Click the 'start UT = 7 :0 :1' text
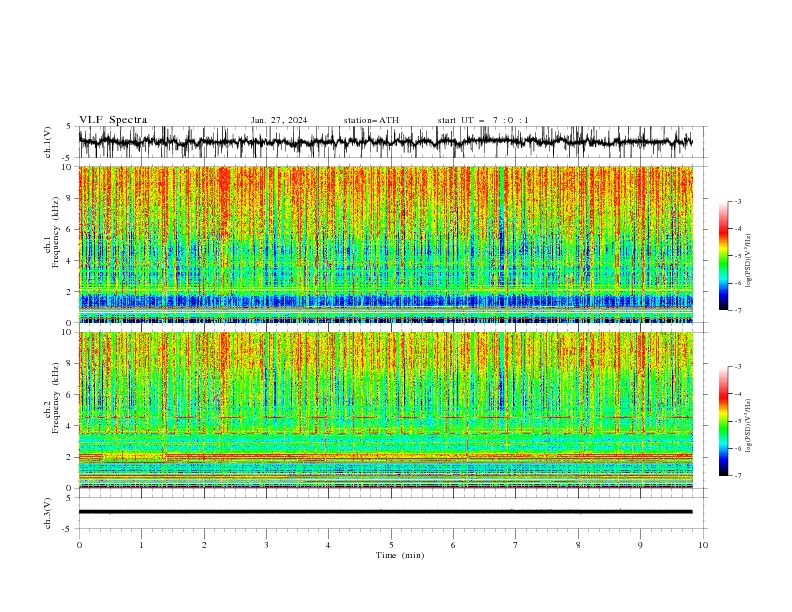 tap(483, 120)
